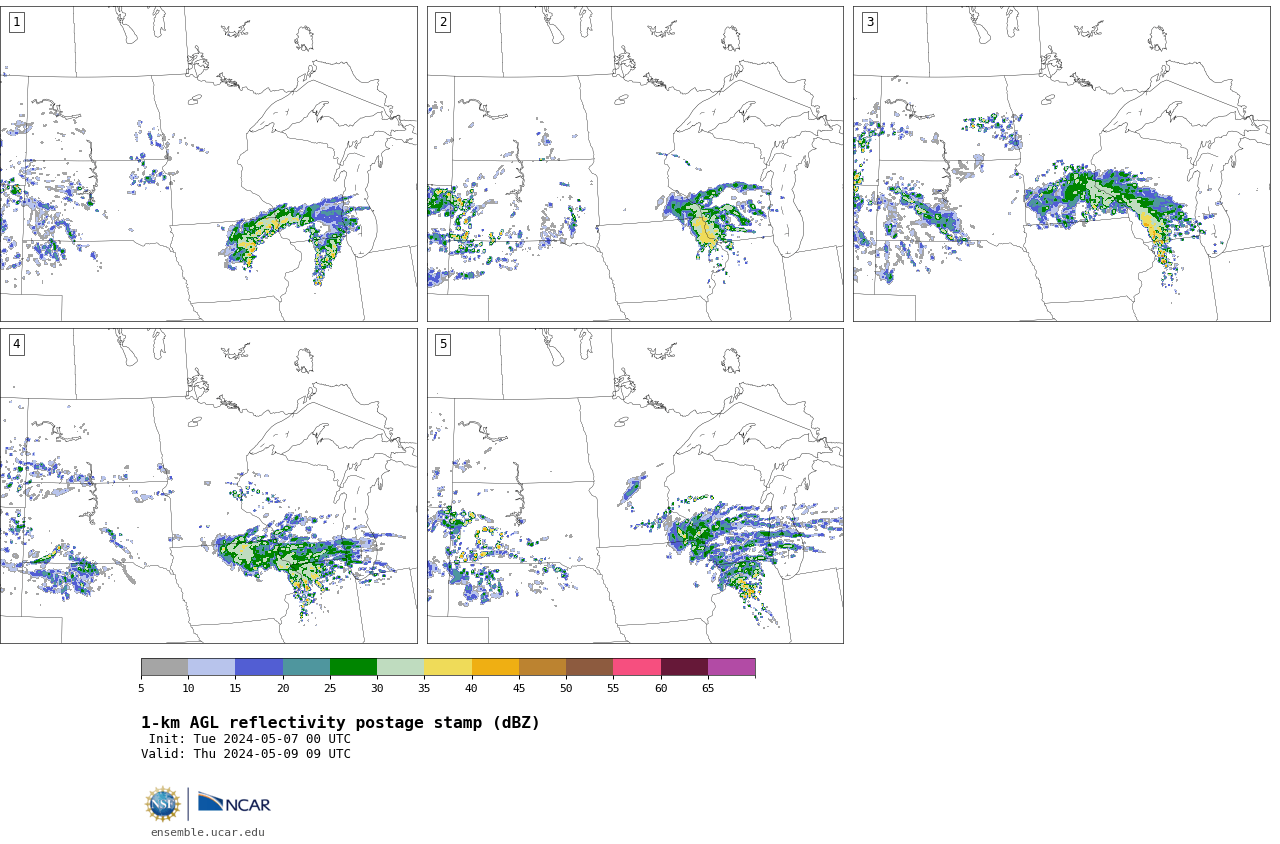Click the number label of panel 4
1280x844 pixels.
[16, 344]
